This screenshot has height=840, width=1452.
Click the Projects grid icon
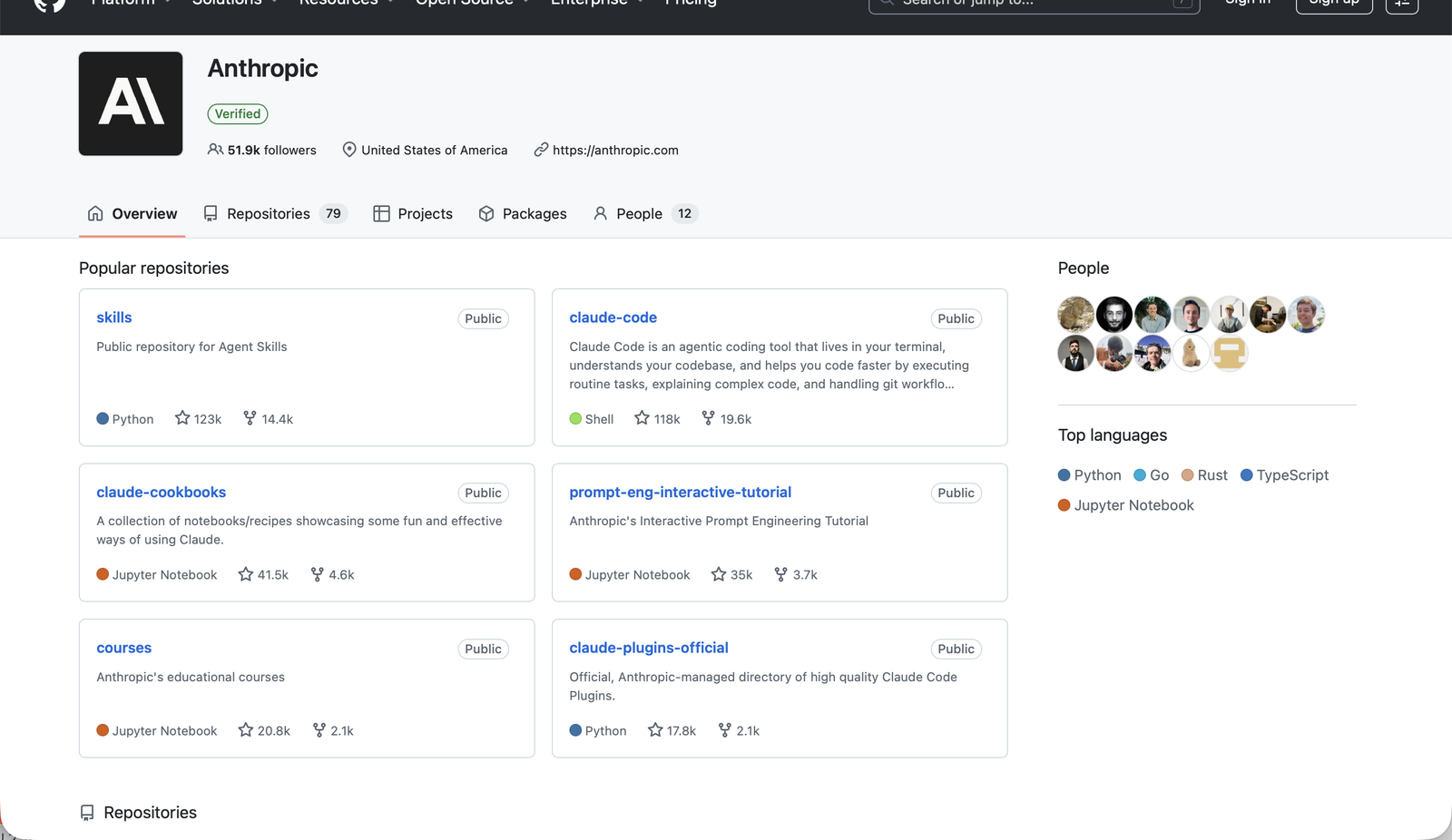coord(382,213)
